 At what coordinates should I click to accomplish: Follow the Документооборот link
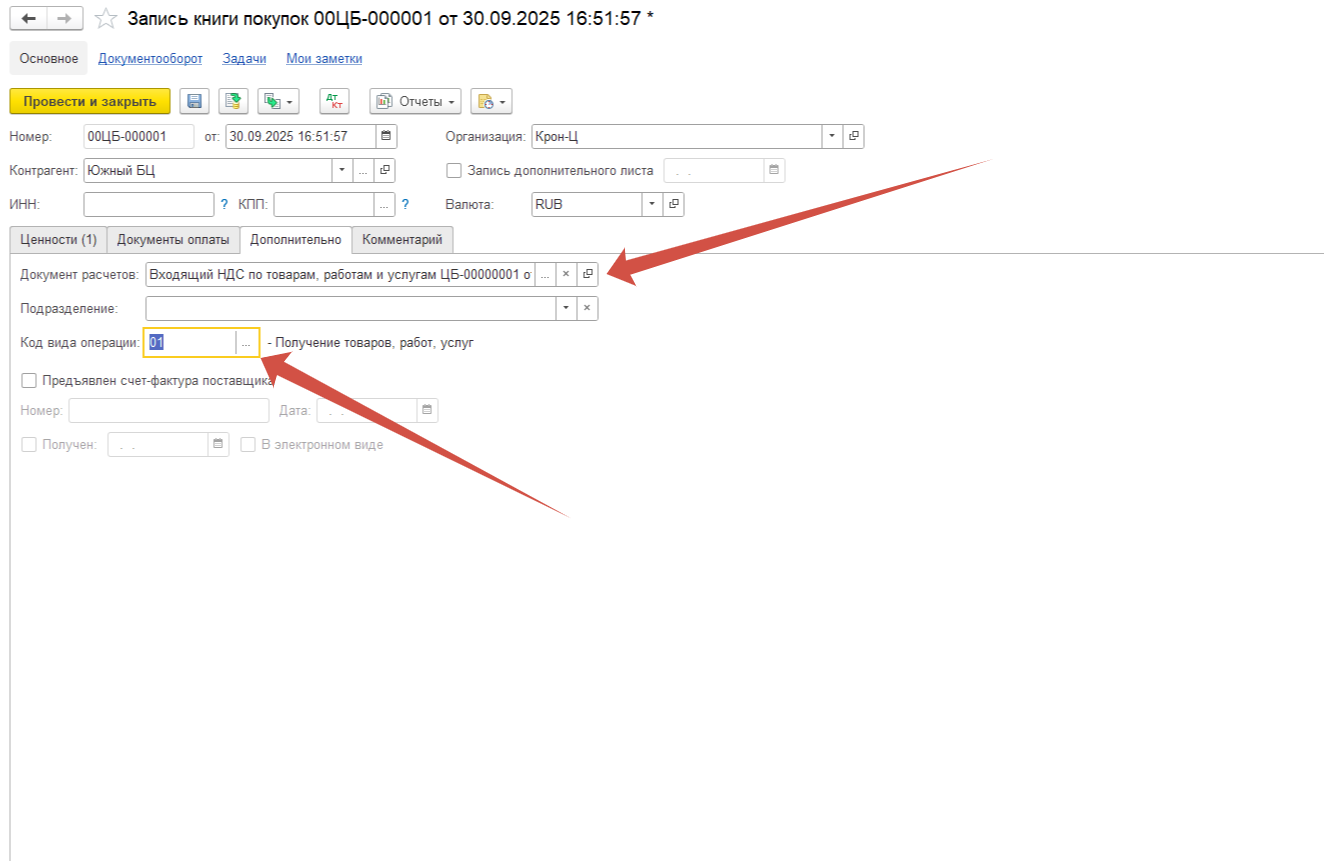150,58
